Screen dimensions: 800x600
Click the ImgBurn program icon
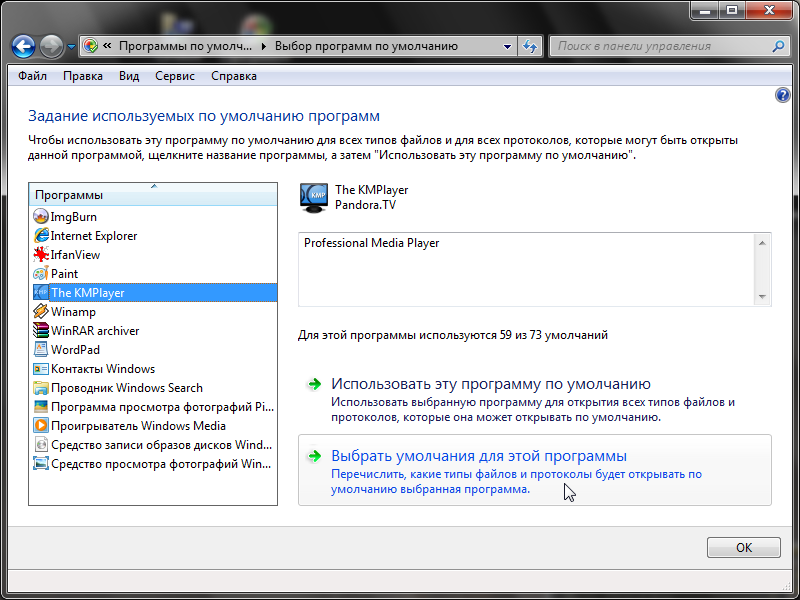[41, 216]
